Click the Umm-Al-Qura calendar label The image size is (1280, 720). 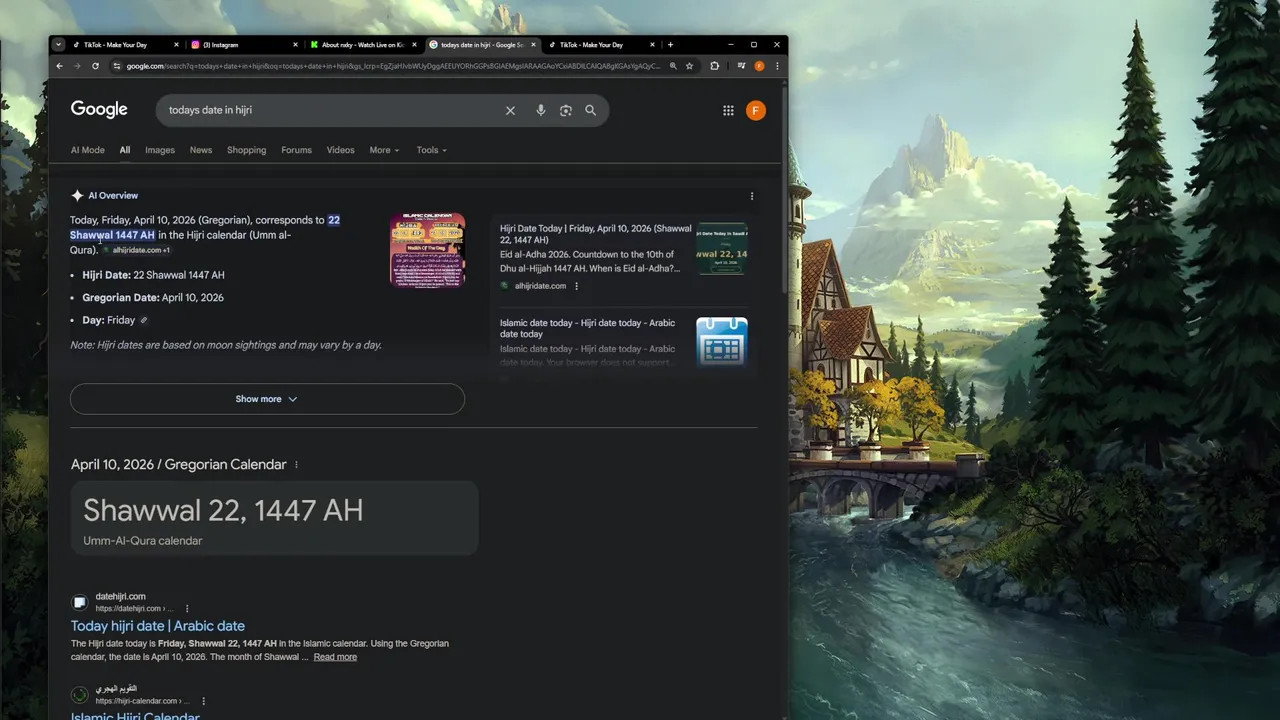pyautogui.click(x=143, y=541)
